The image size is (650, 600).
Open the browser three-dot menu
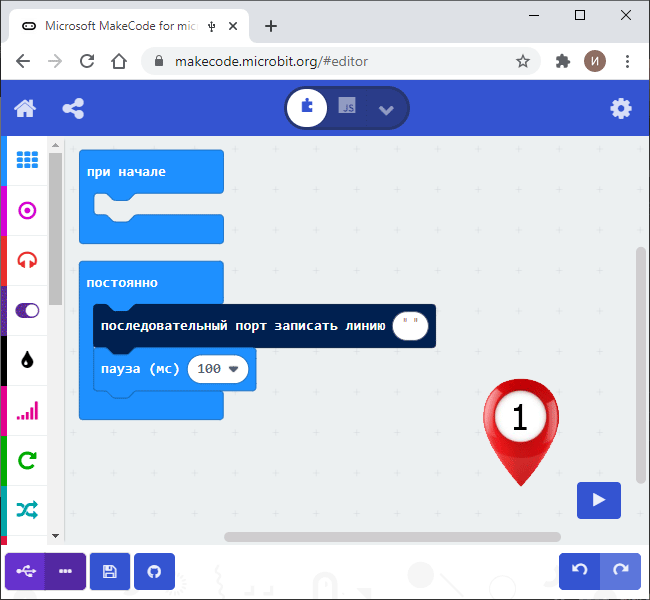click(x=627, y=61)
